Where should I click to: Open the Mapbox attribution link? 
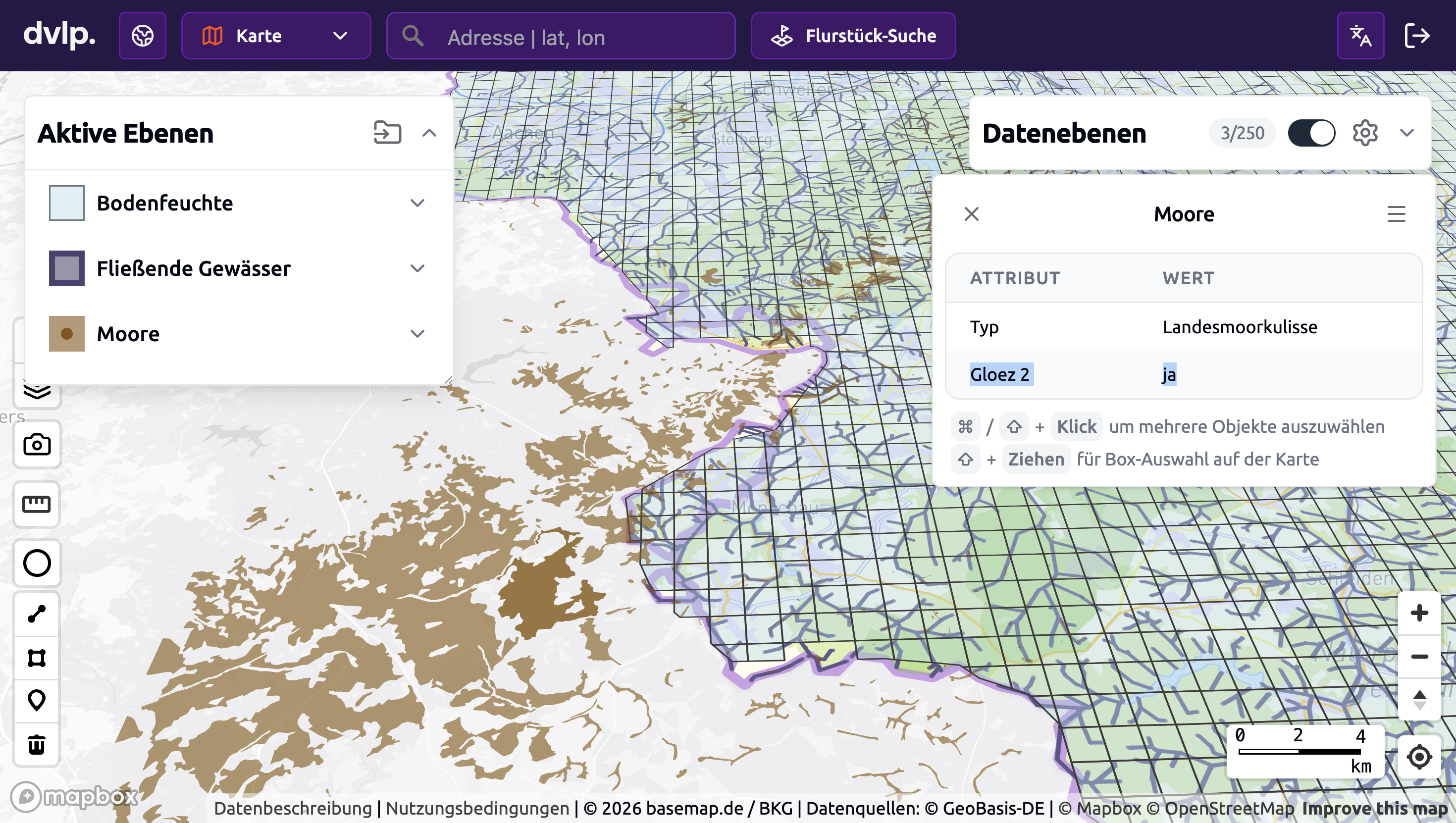click(1100, 808)
